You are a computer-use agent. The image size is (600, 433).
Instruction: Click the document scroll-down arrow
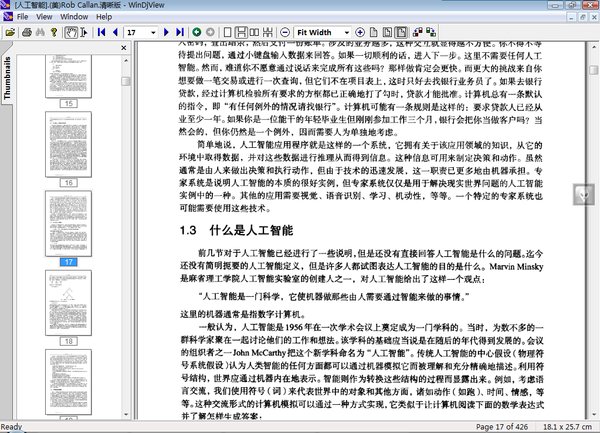pyautogui.click(x=594, y=414)
